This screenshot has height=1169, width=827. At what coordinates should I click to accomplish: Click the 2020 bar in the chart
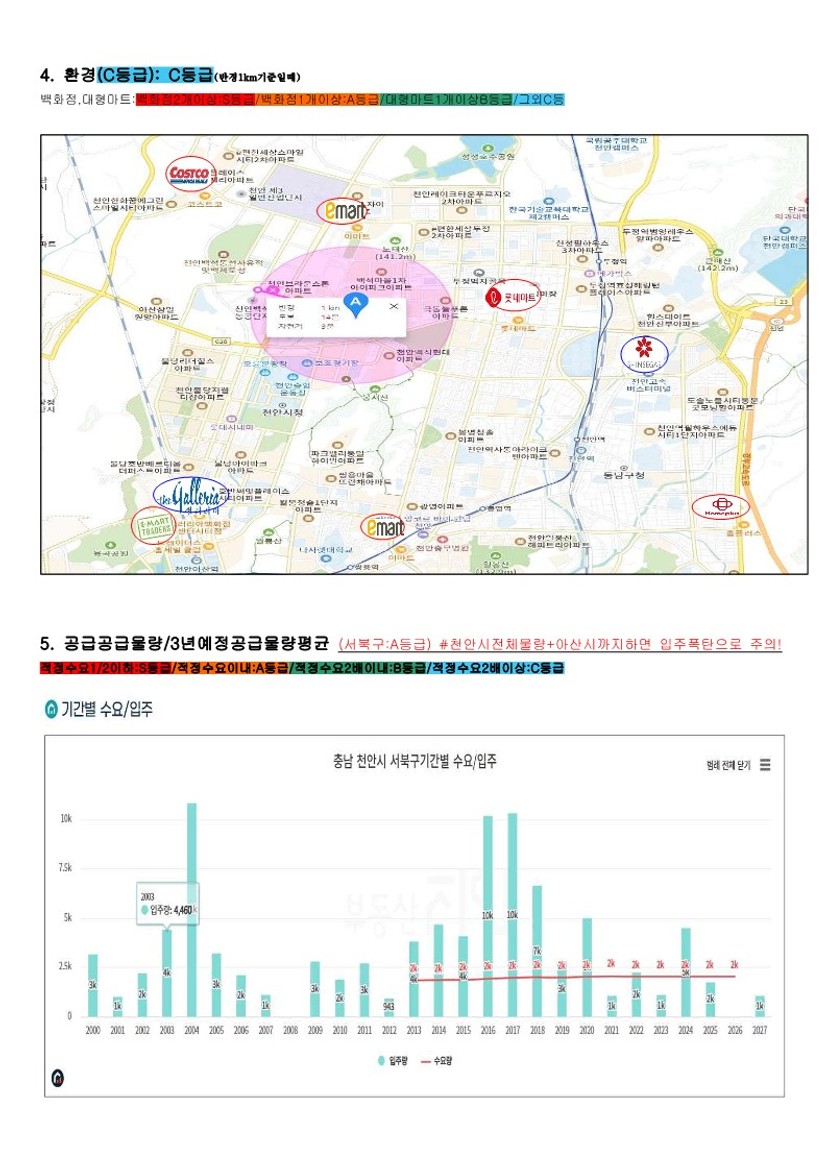point(587,967)
